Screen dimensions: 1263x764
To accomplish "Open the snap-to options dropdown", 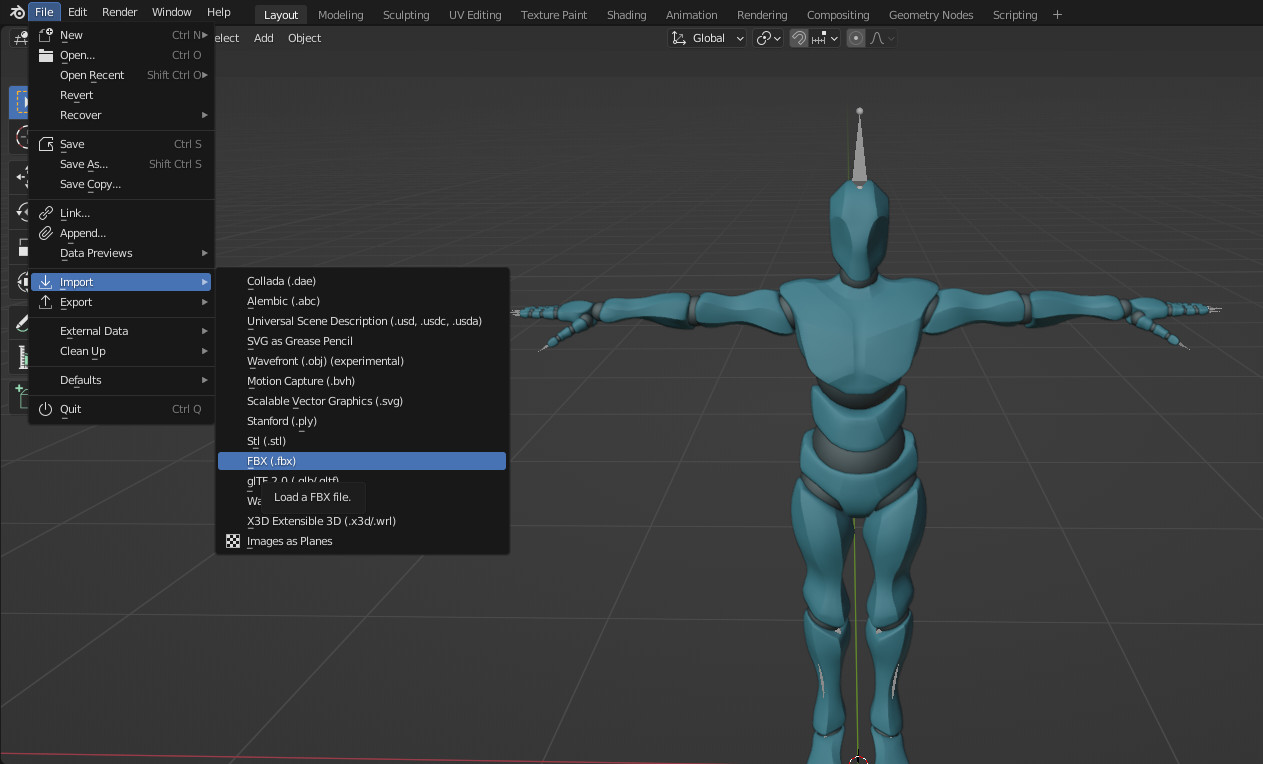I will (820, 37).
